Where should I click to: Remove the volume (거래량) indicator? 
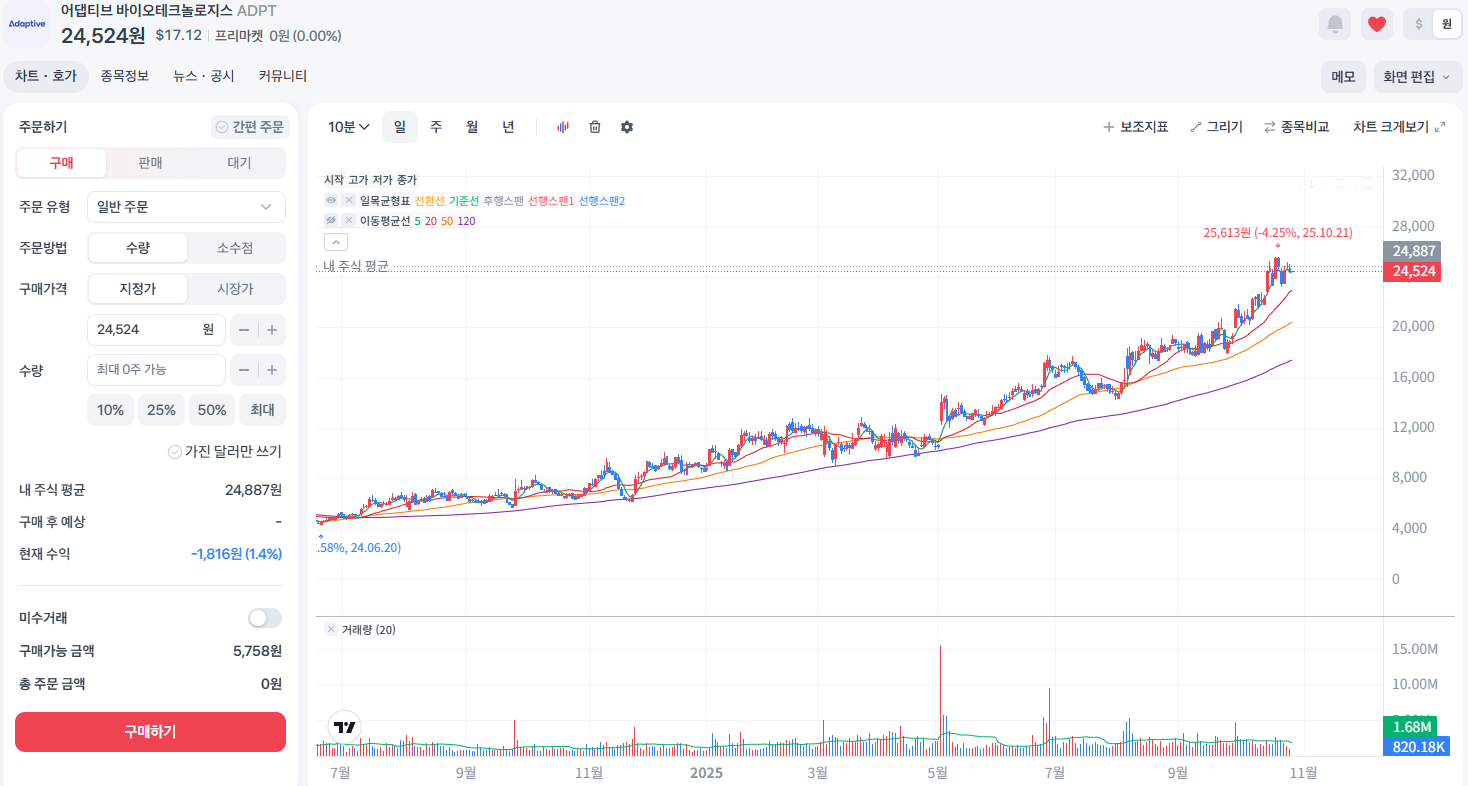(331, 630)
